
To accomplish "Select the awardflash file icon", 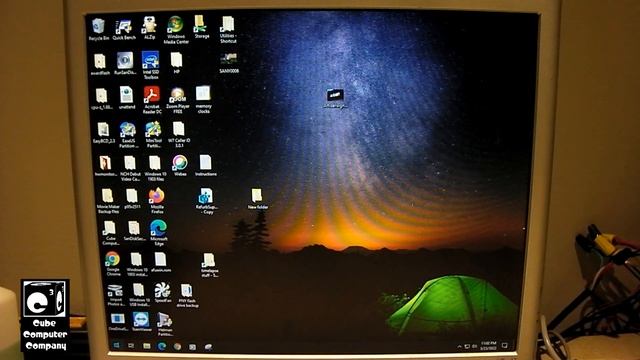I will click(100, 64).
